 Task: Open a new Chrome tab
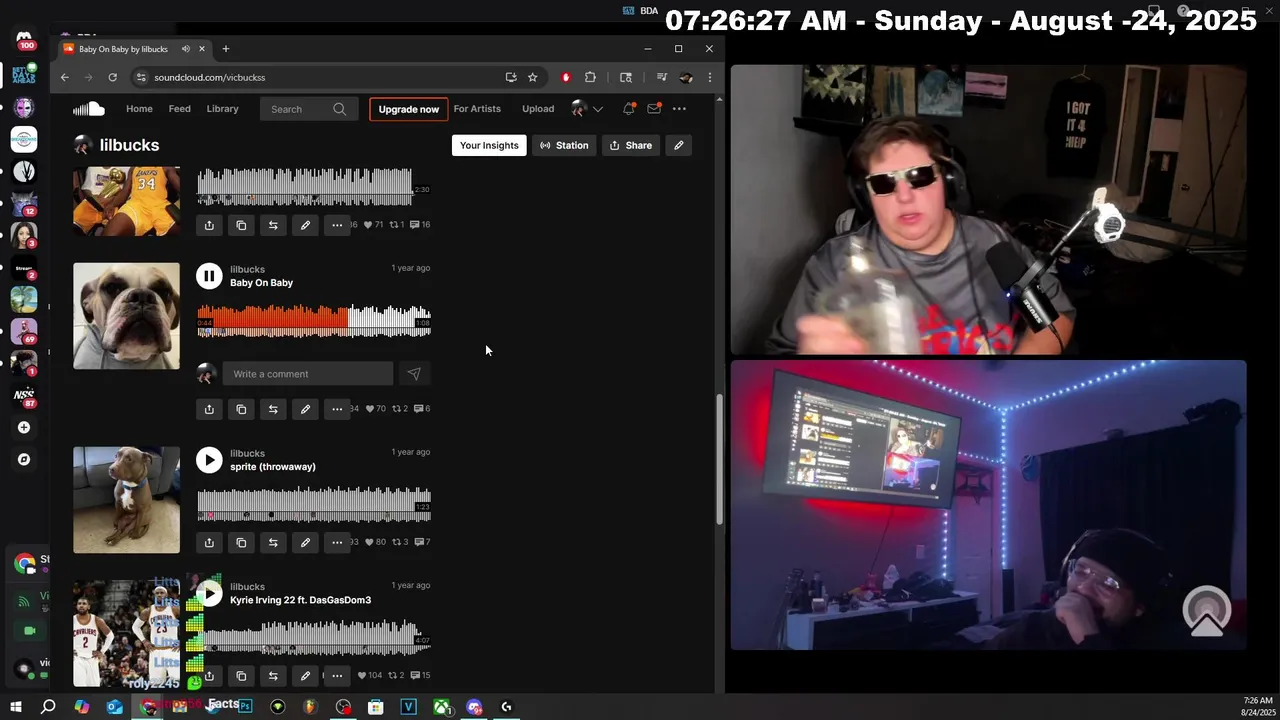pos(226,49)
